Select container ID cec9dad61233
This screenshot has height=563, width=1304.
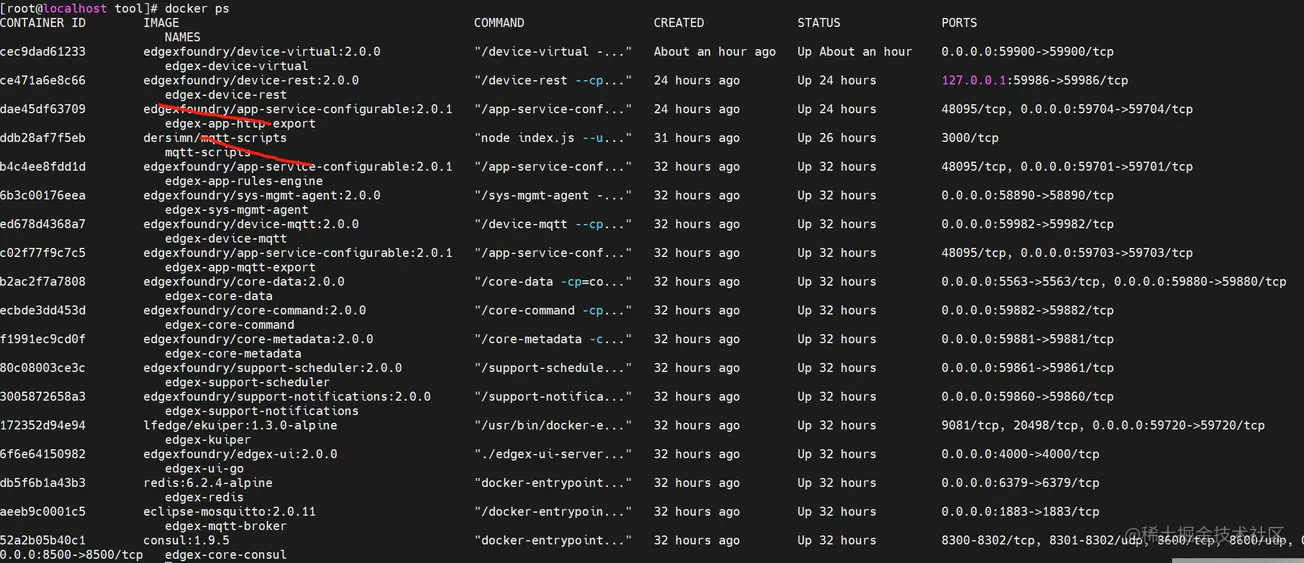click(43, 51)
